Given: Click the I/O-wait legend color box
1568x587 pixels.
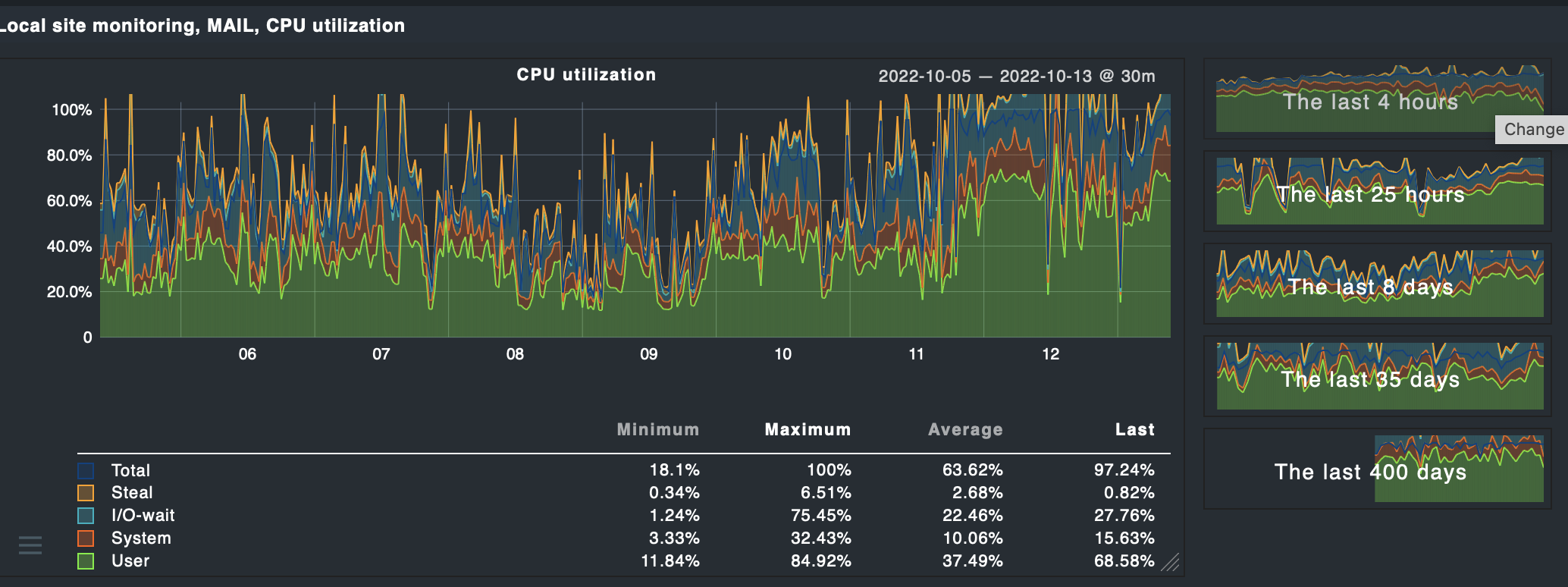Looking at the screenshot, I should coord(86,516).
